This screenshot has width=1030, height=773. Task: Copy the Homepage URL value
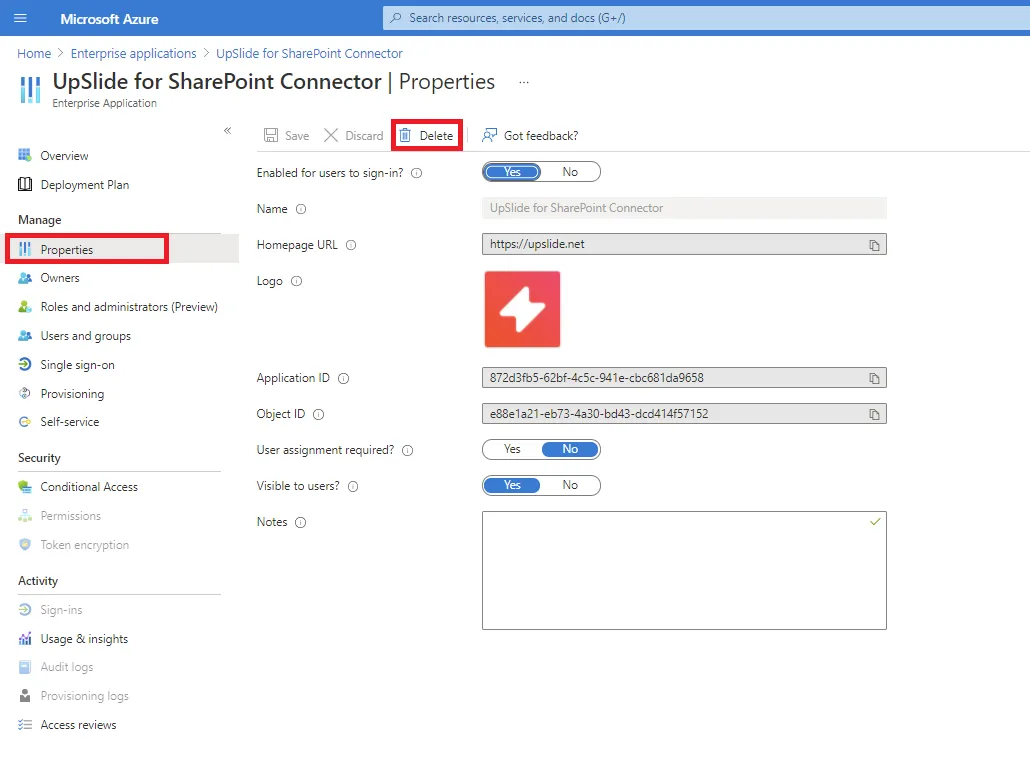coord(874,245)
